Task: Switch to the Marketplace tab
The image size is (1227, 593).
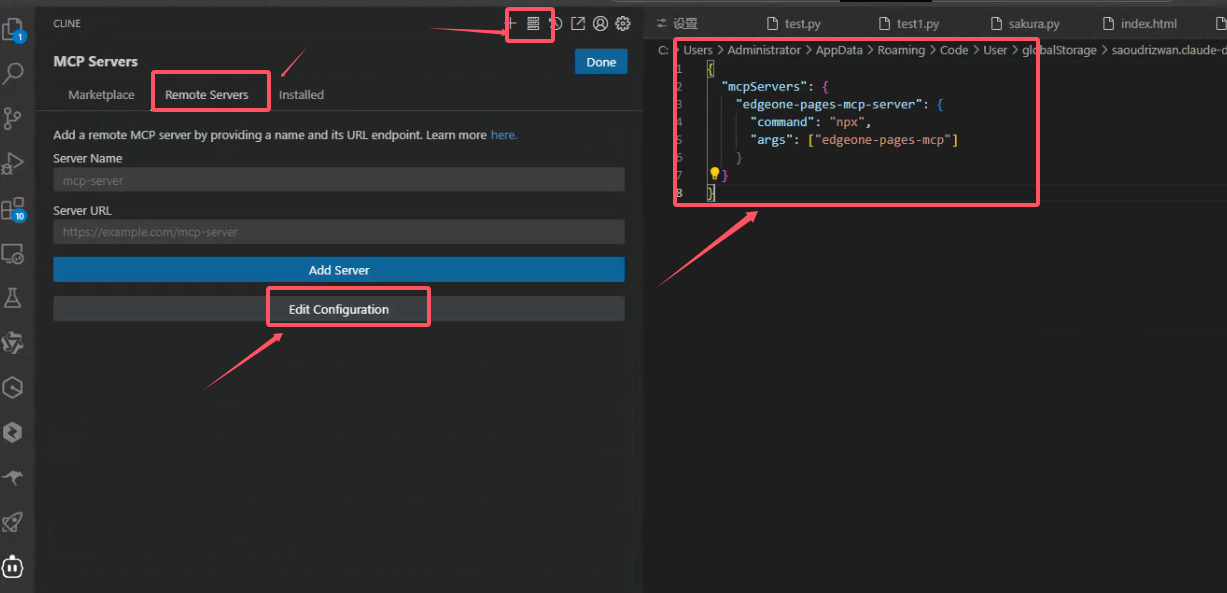Action: (x=101, y=95)
